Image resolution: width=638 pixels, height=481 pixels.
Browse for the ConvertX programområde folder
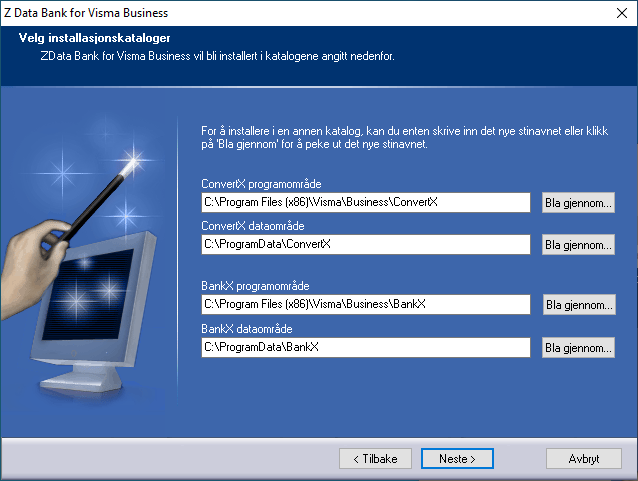pyautogui.click(x=578, y=203)
